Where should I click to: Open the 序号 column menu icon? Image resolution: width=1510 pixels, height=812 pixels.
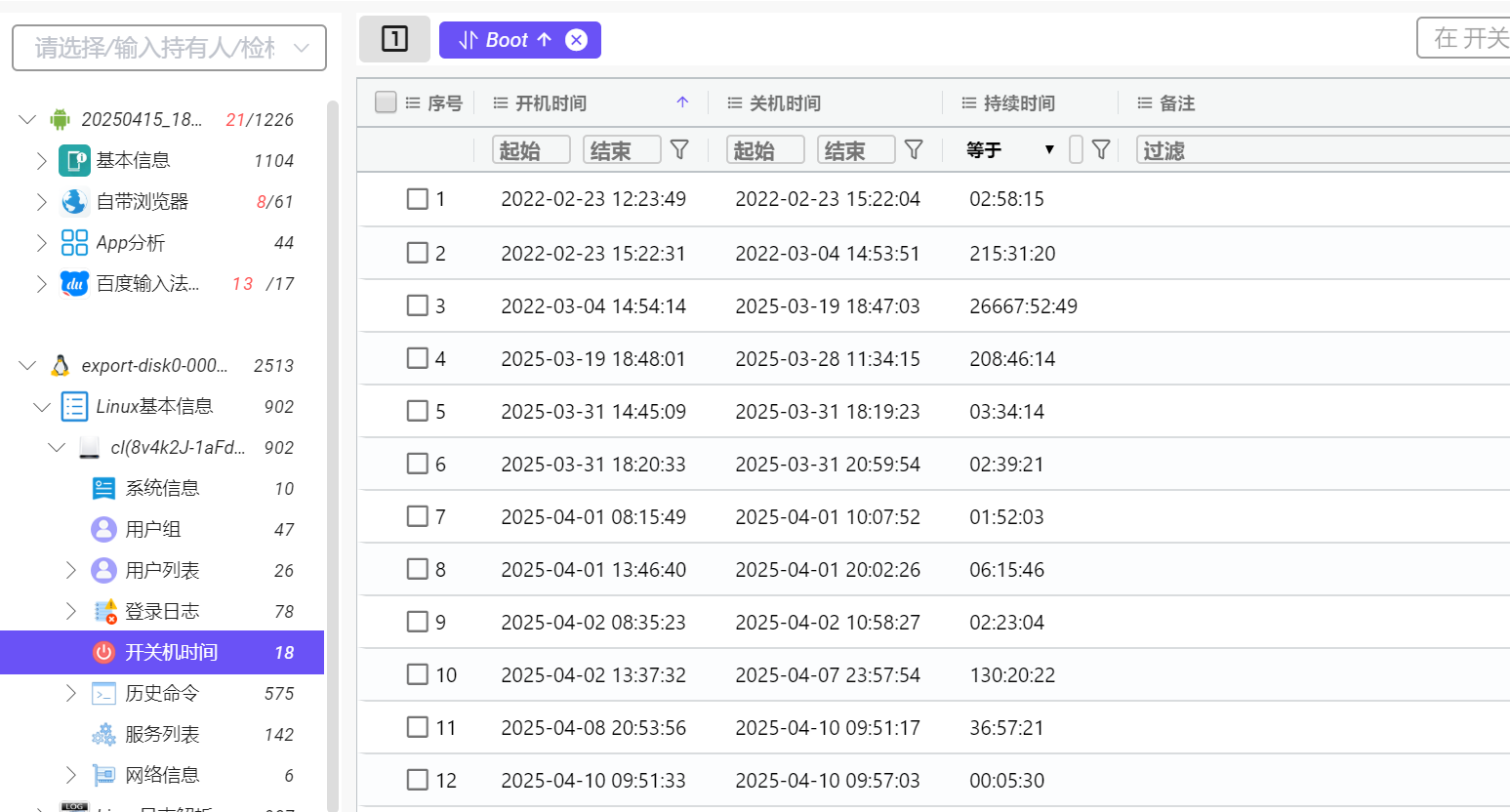tap(413, 102)
